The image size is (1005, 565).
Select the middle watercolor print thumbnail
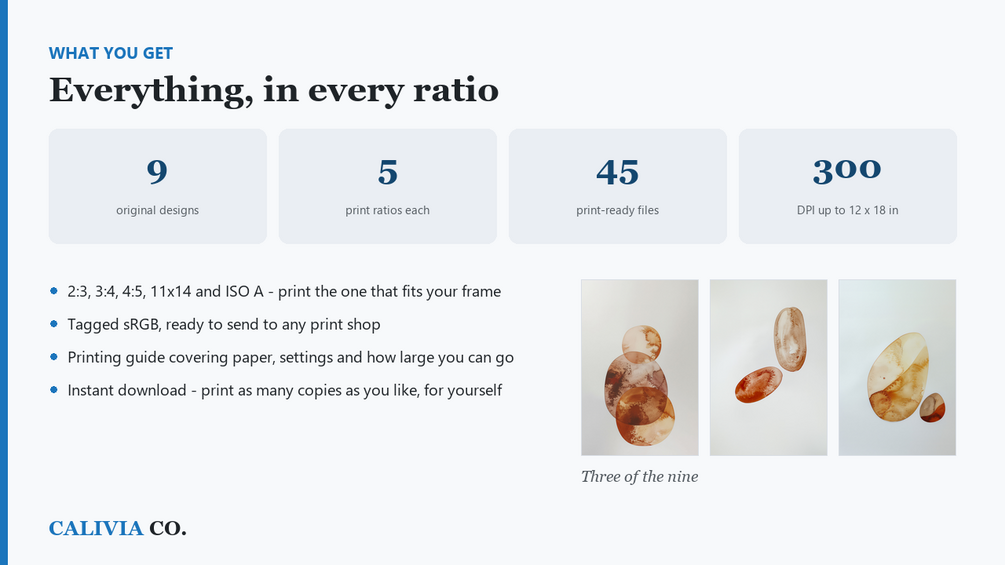[x=768, y=367]
